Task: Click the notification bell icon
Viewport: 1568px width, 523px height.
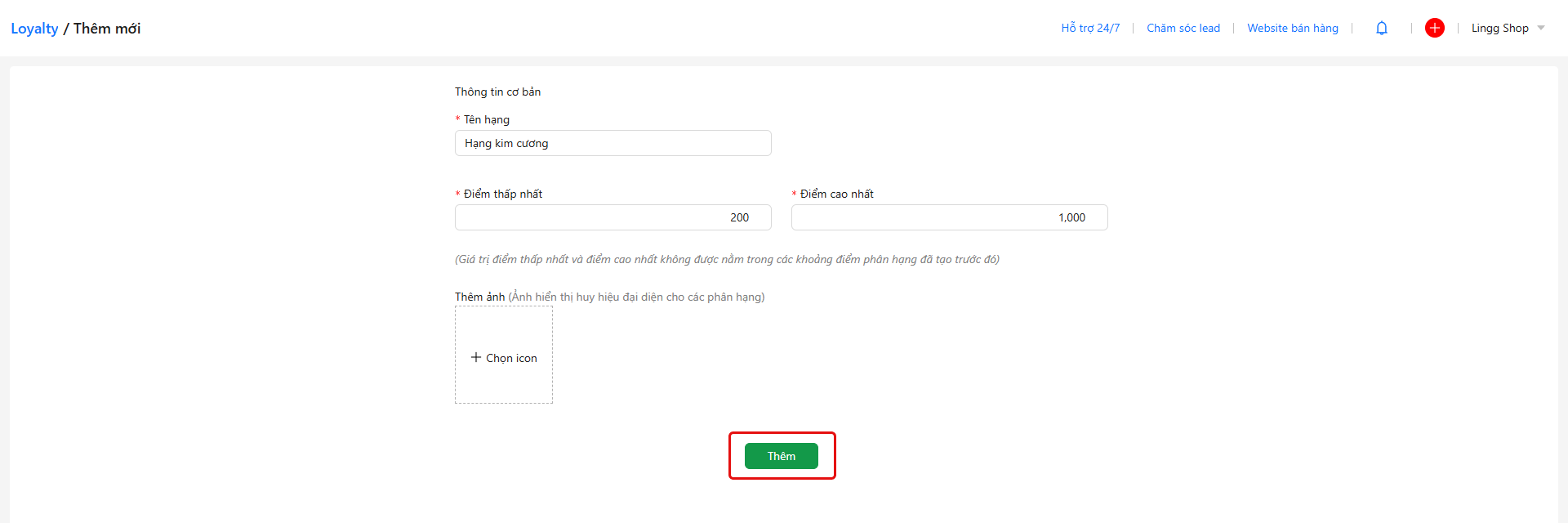Action: (1382, 28)
